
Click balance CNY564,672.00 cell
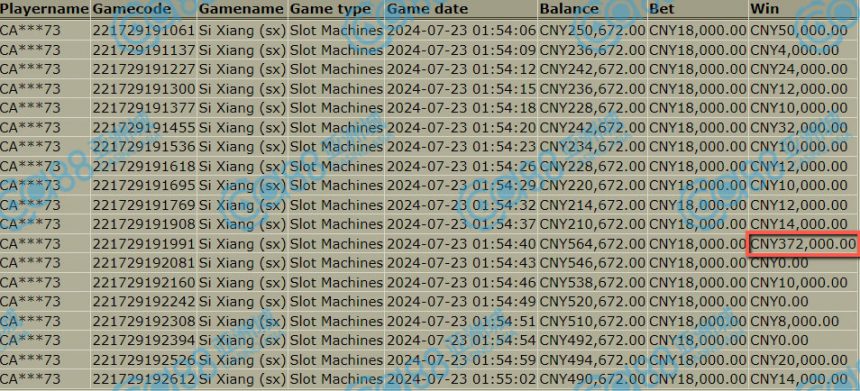(592, 243)
